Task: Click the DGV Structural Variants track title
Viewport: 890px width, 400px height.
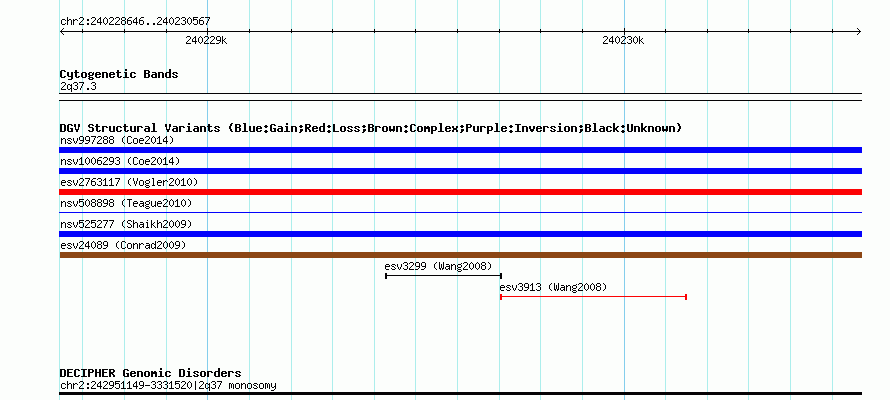Action: (371, 128)
